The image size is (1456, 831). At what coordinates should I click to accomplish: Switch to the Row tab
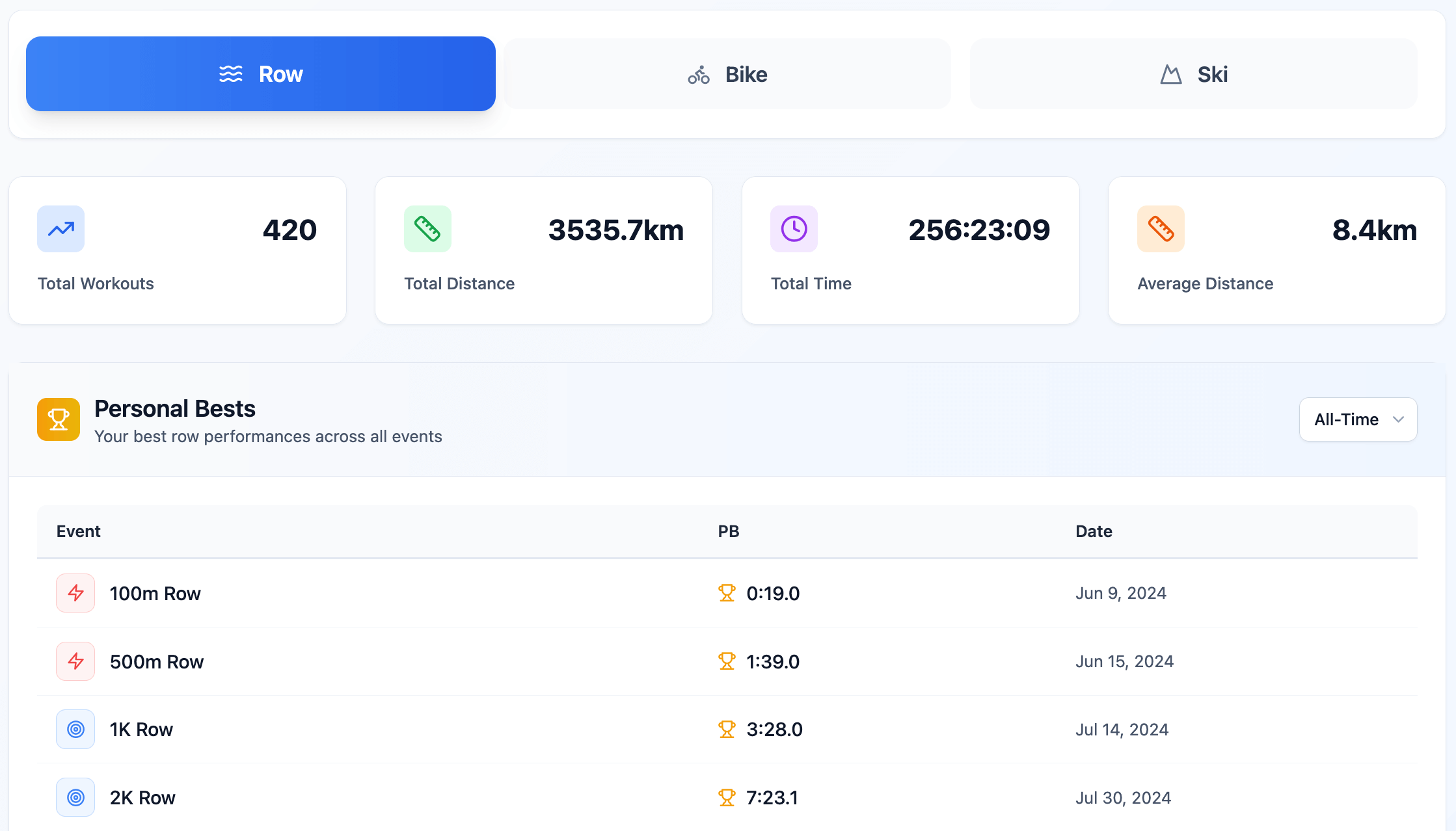pos(260,74)
